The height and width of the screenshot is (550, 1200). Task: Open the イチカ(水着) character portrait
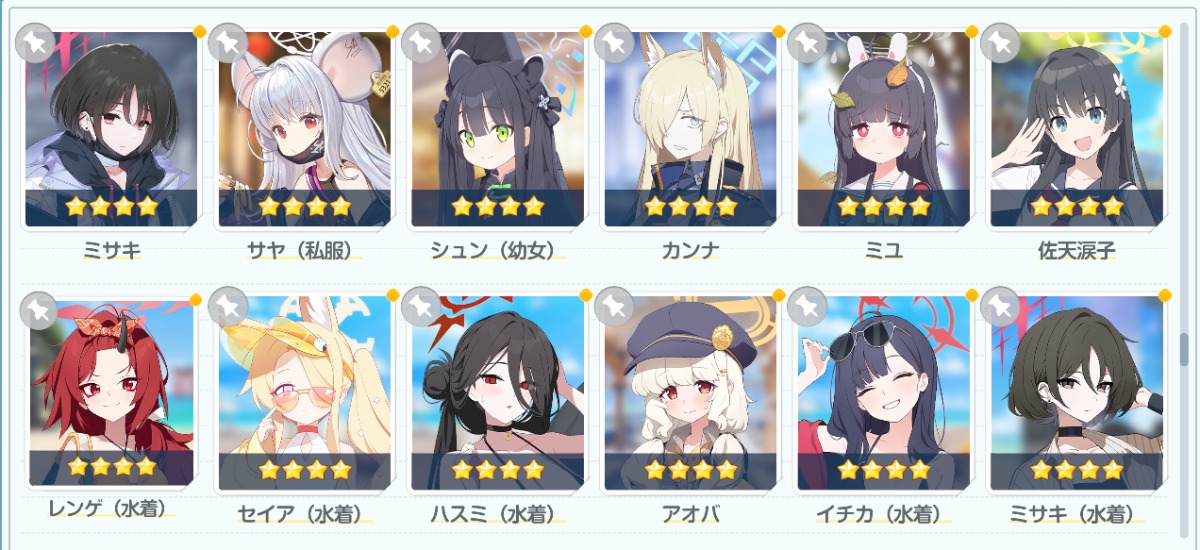[x=884, y=392]
